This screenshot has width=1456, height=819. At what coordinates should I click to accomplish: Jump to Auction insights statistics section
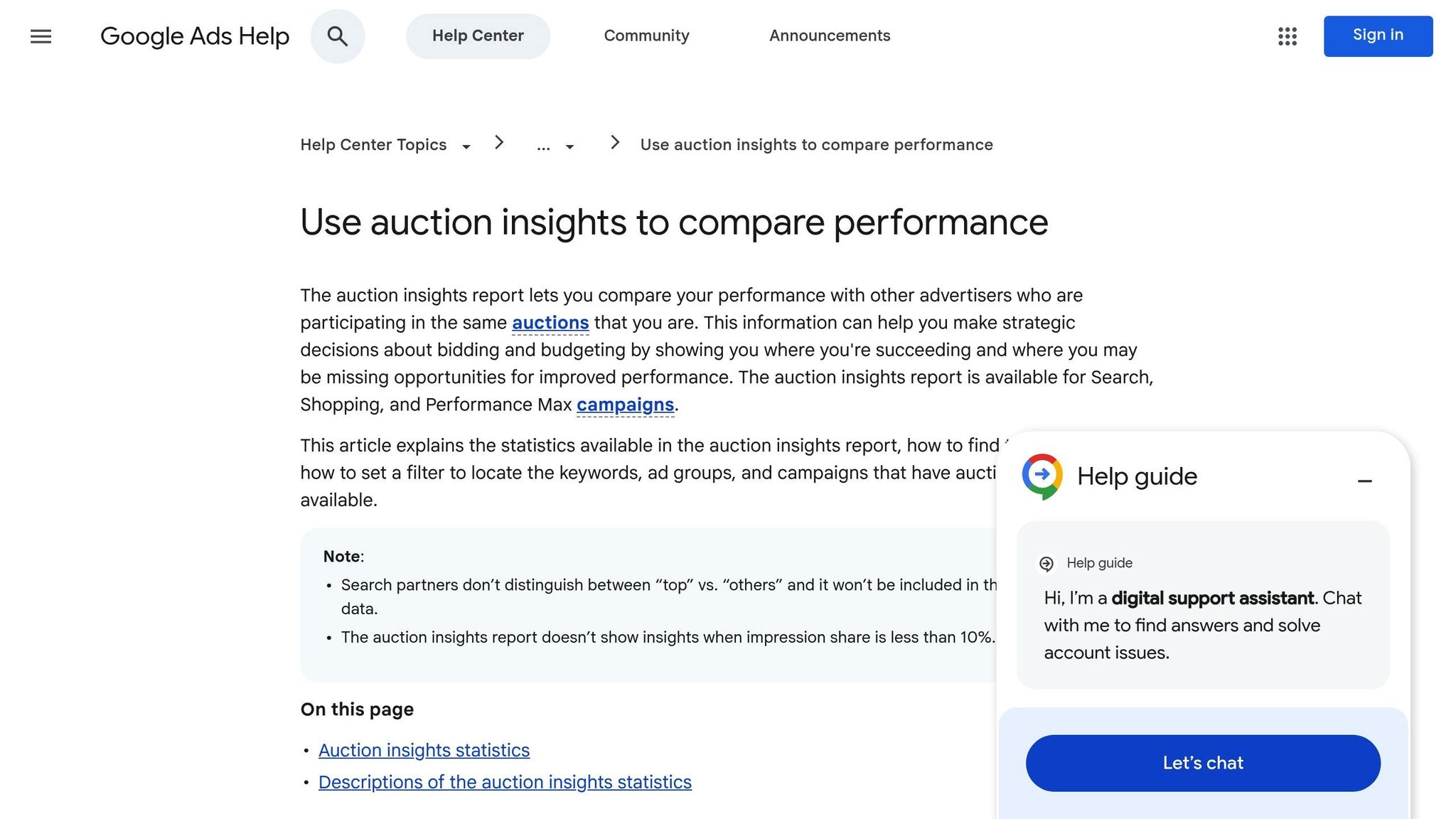[424, 750]
